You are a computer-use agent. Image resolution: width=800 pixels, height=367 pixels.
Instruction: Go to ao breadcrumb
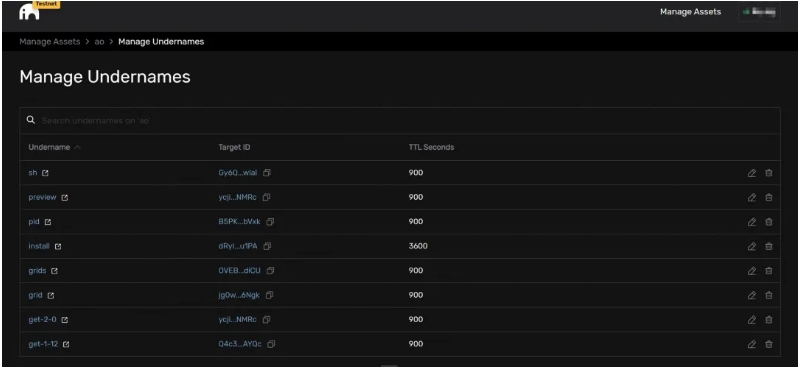click(99, 42)
